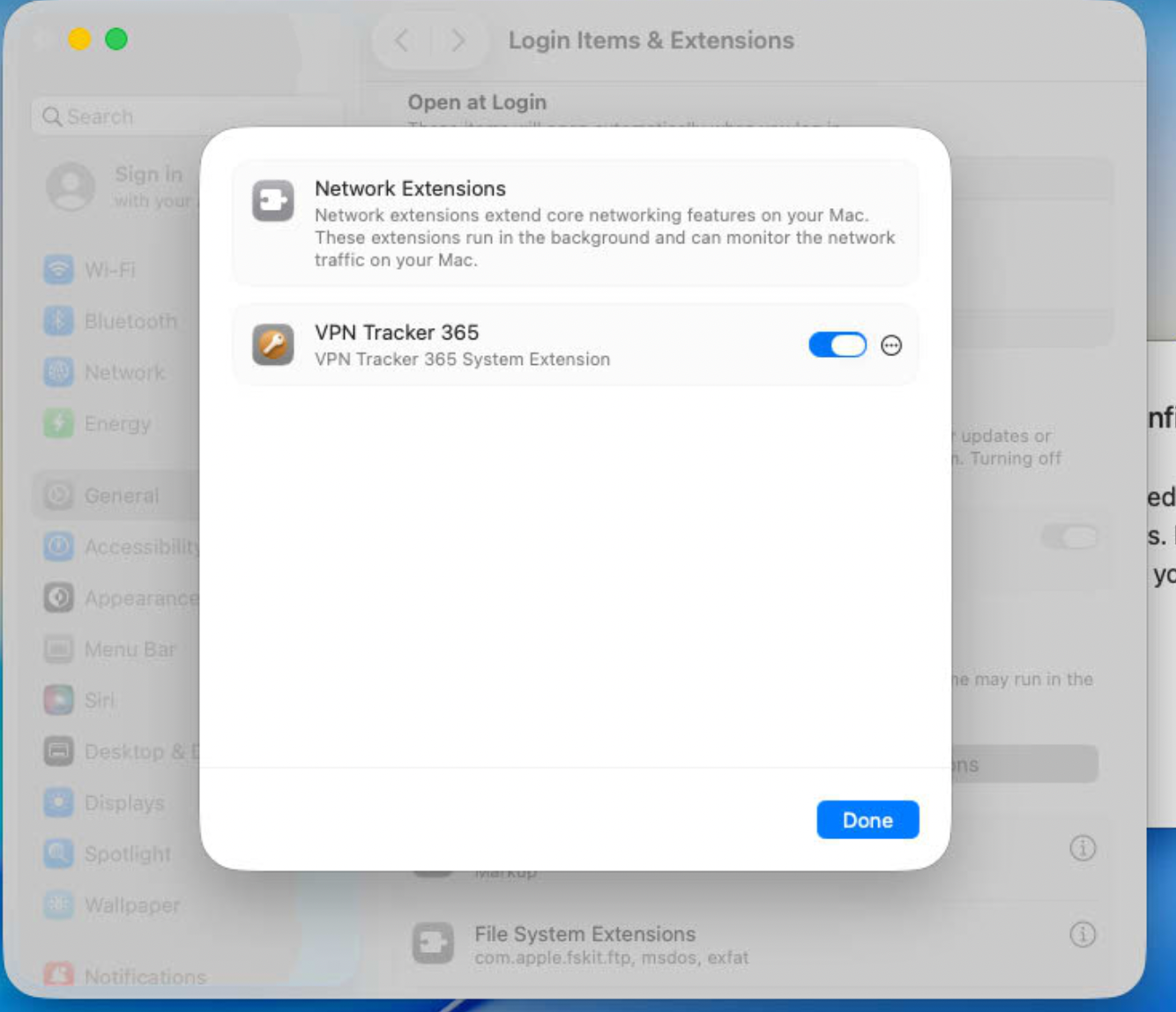Open Appearance settings label
The image size is (1176, 1012).
tap(142, 599)
